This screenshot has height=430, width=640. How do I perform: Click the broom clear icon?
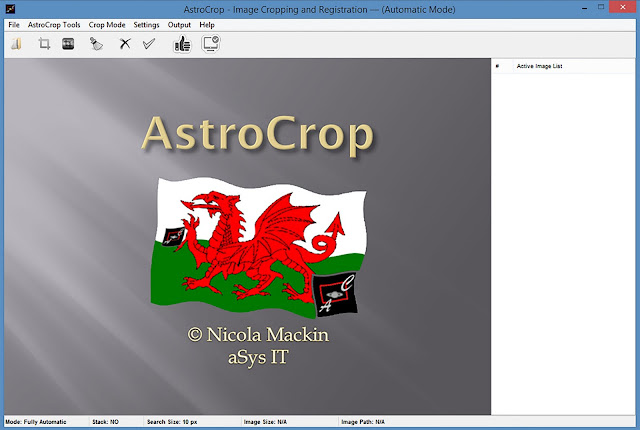tap(96, 44)
